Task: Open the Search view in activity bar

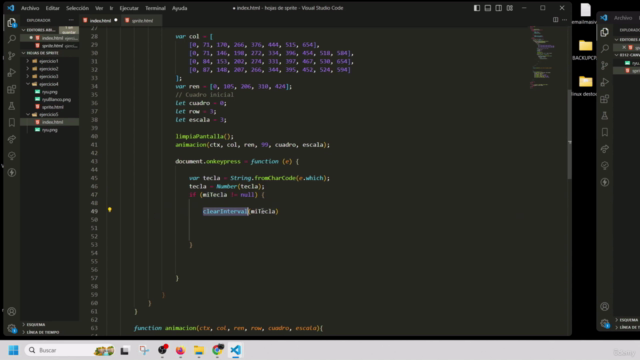Action: pos(11,39)
